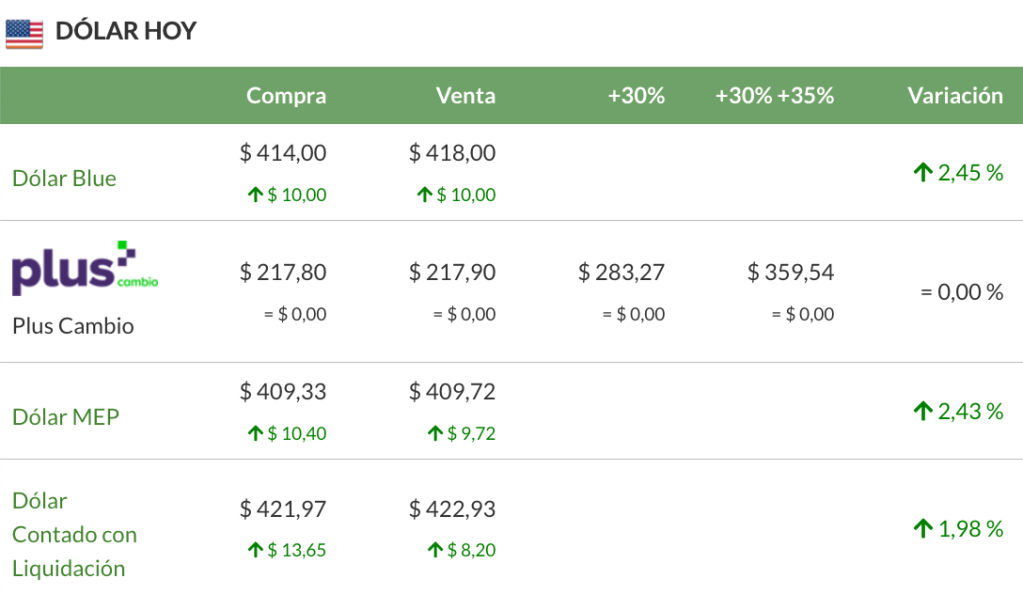Click Plus Cambio $ 359,54 value

pos(790,272)
